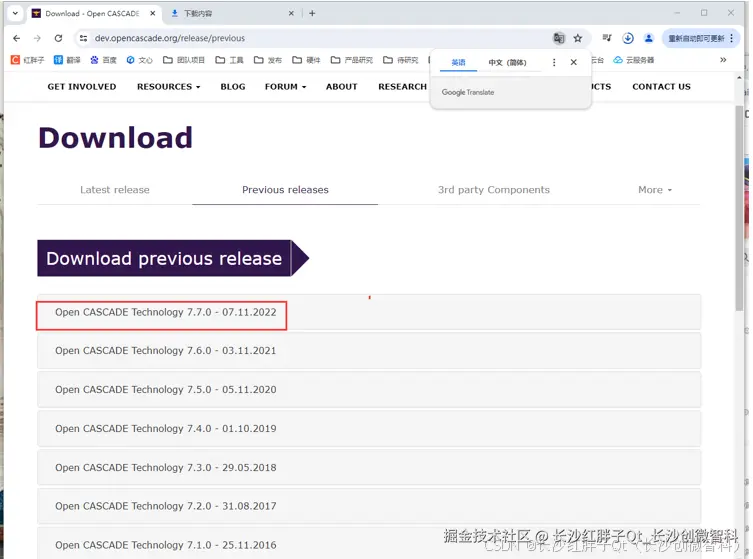The height and width of the screenshot is (559, 753).
Task: Open the BLOG menu item
Action: click(233, 86)
